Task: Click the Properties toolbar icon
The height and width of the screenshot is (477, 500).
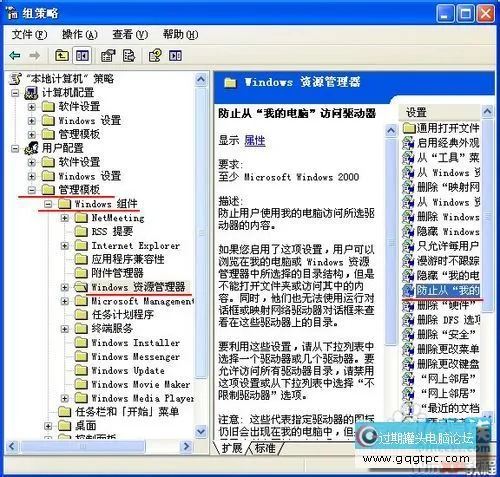Action: click(108, 55)
